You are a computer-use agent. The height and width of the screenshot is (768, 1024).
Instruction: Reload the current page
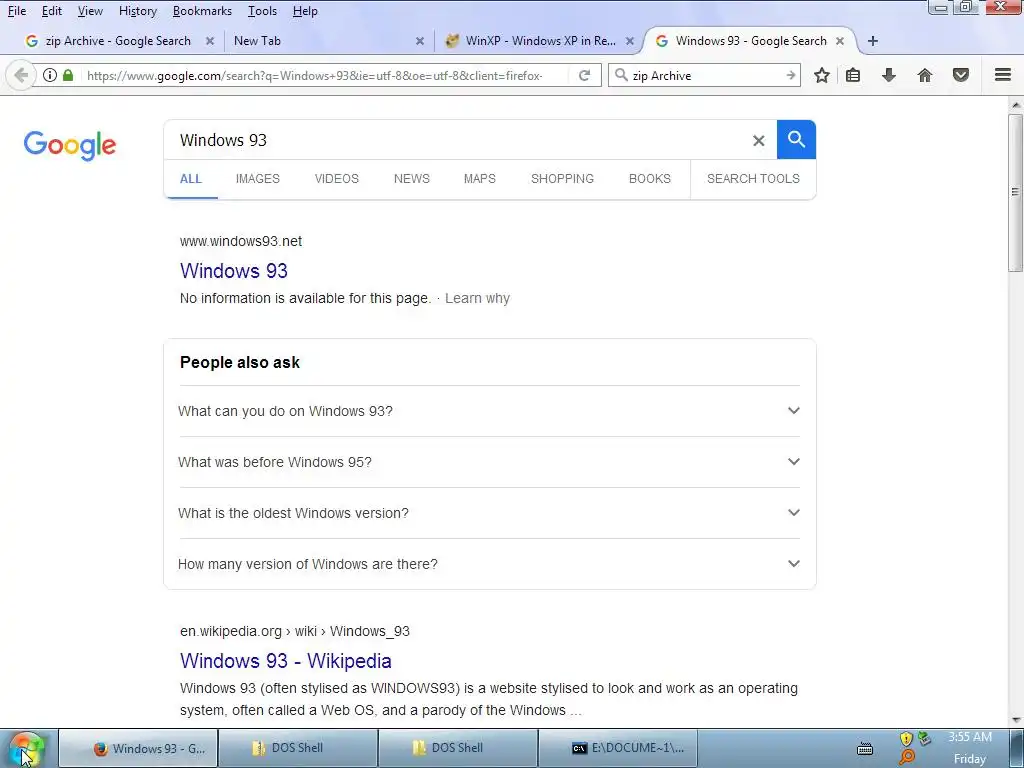tap(584, 75)
